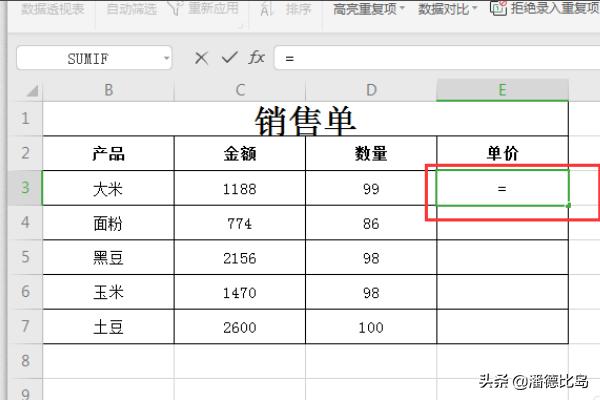Click the select-all triangle corner
The width and height of the screenshot is (600, 400).
[x=32, y=91]
